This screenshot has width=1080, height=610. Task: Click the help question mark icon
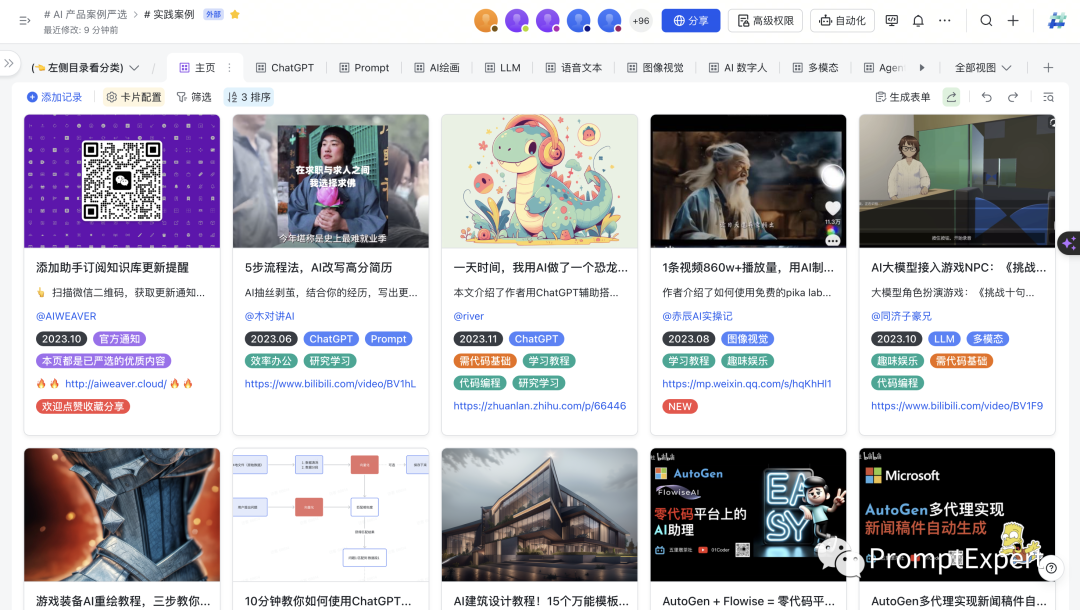(1051, 568)
